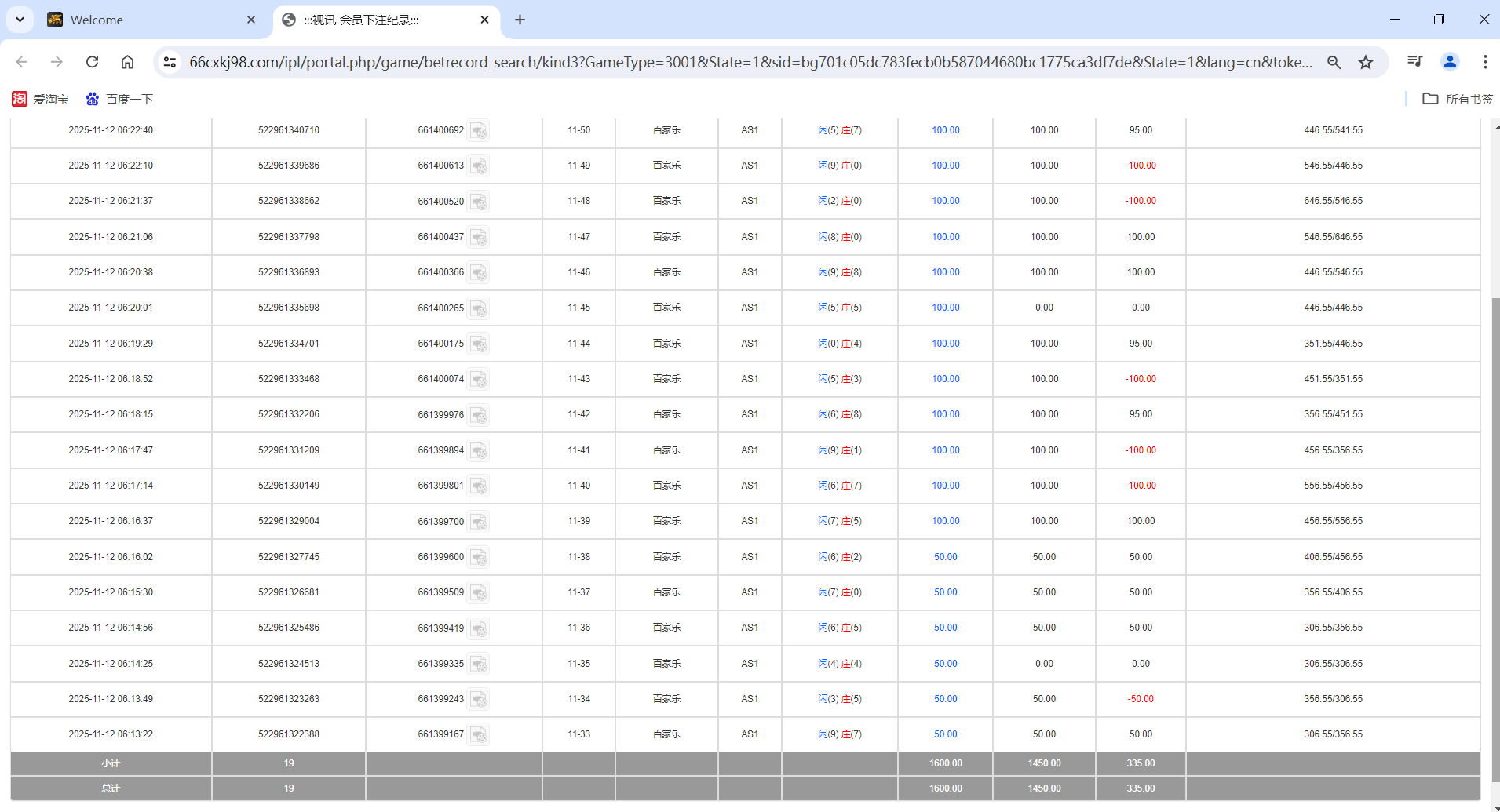The height and width of the screenshot is (812, 1500).
Task: Bookmark this page with the star icon
Action: click(x=1366, y=62)
